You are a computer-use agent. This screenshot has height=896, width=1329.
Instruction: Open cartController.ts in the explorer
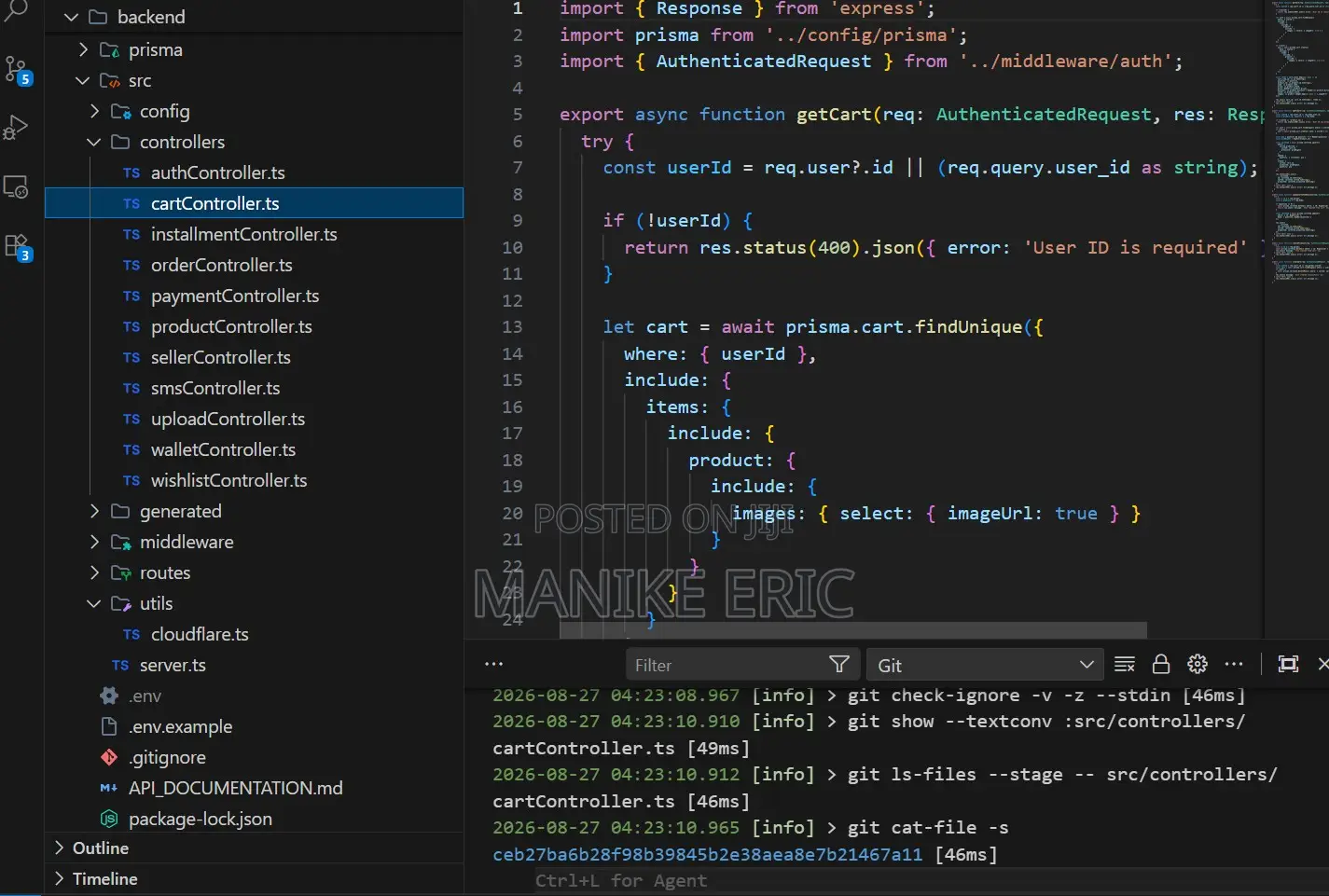point(254,203)
